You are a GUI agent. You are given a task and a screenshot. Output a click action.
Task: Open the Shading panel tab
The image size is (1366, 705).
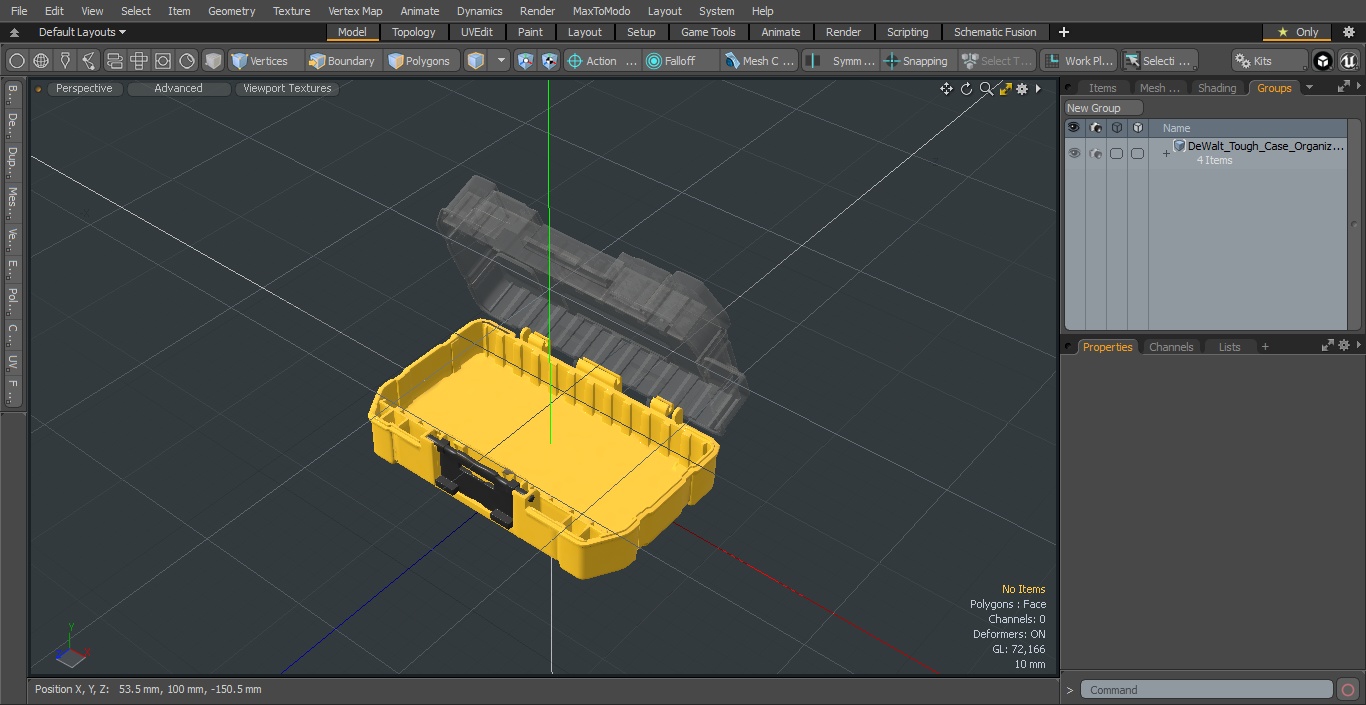pos(1217,88)
